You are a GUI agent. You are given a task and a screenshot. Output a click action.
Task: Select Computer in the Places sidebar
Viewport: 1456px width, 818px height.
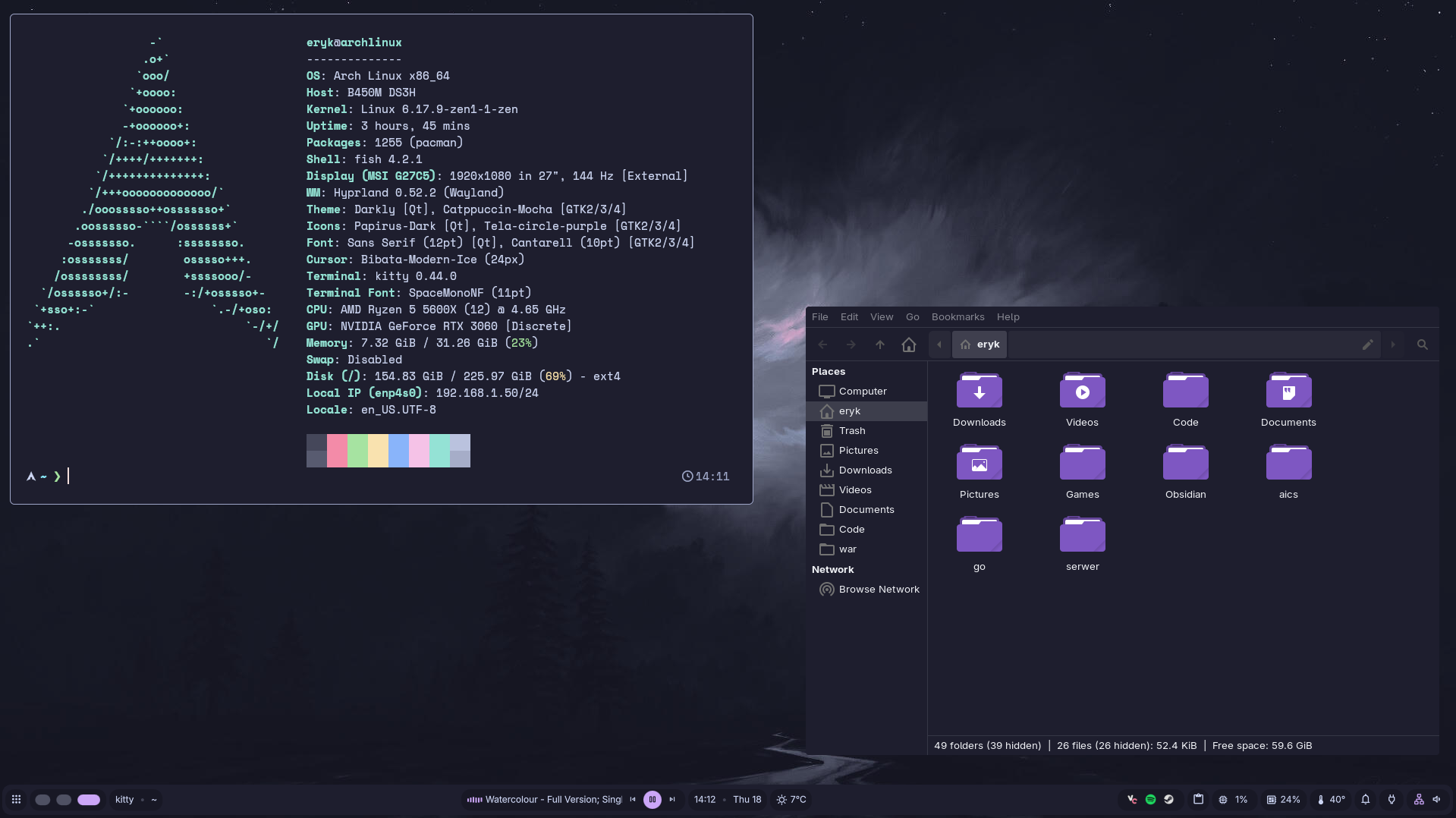coord(866,392)
